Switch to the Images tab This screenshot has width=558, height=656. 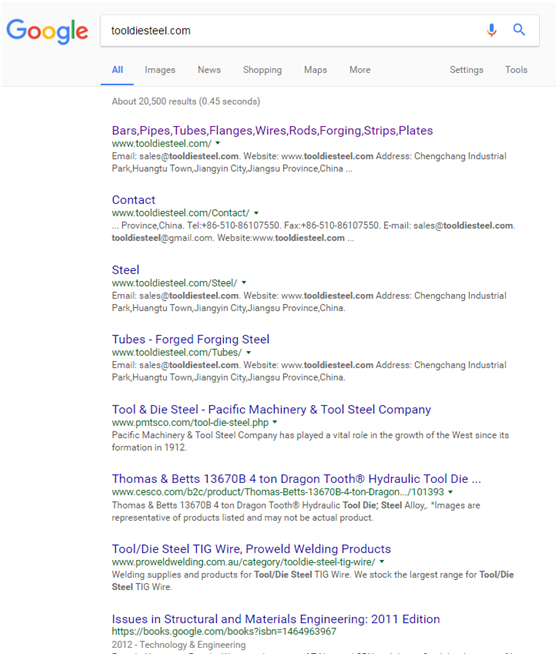click(x=160, y=70)
